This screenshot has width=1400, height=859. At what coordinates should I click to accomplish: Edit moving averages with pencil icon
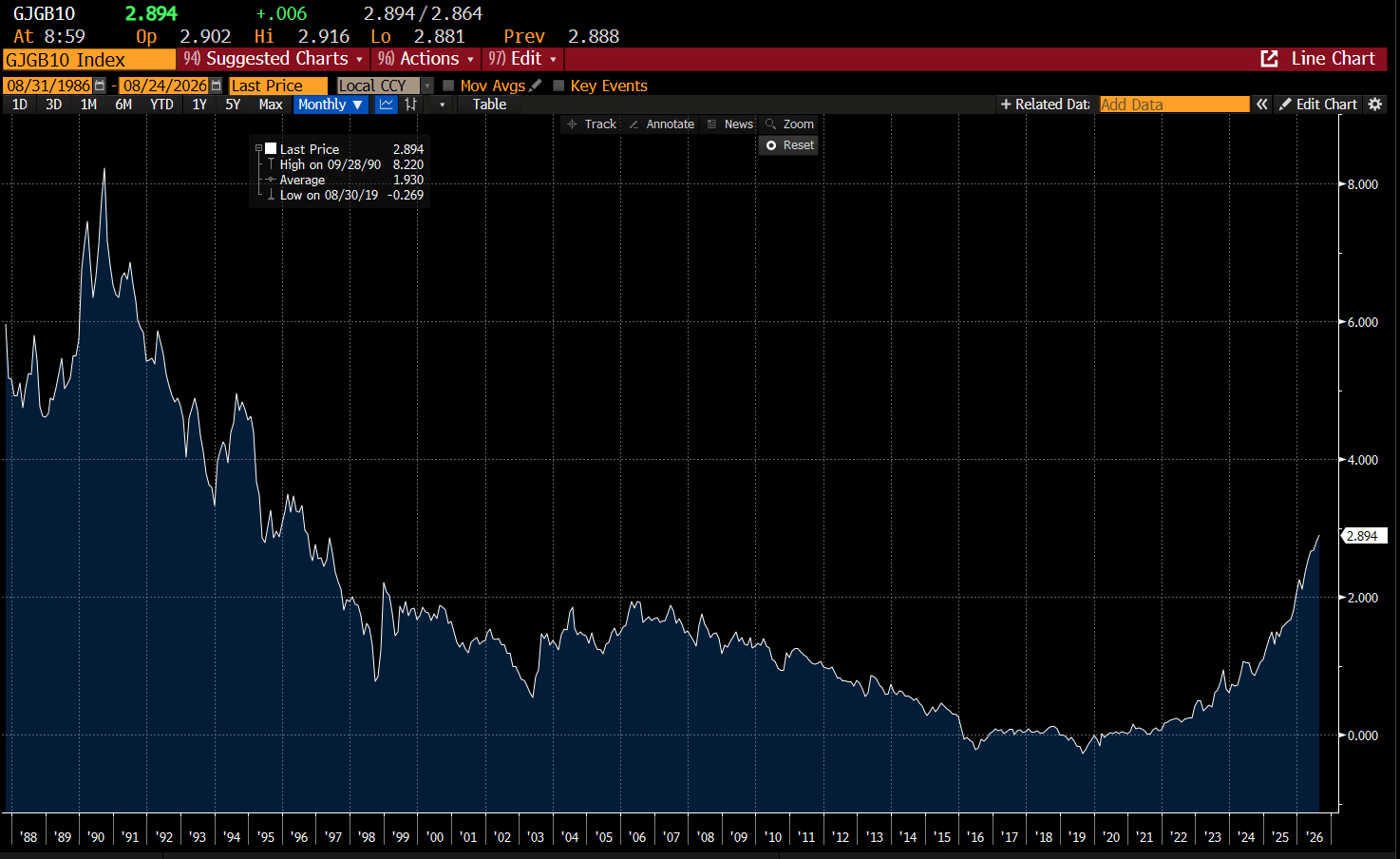(x=536, y=85)
